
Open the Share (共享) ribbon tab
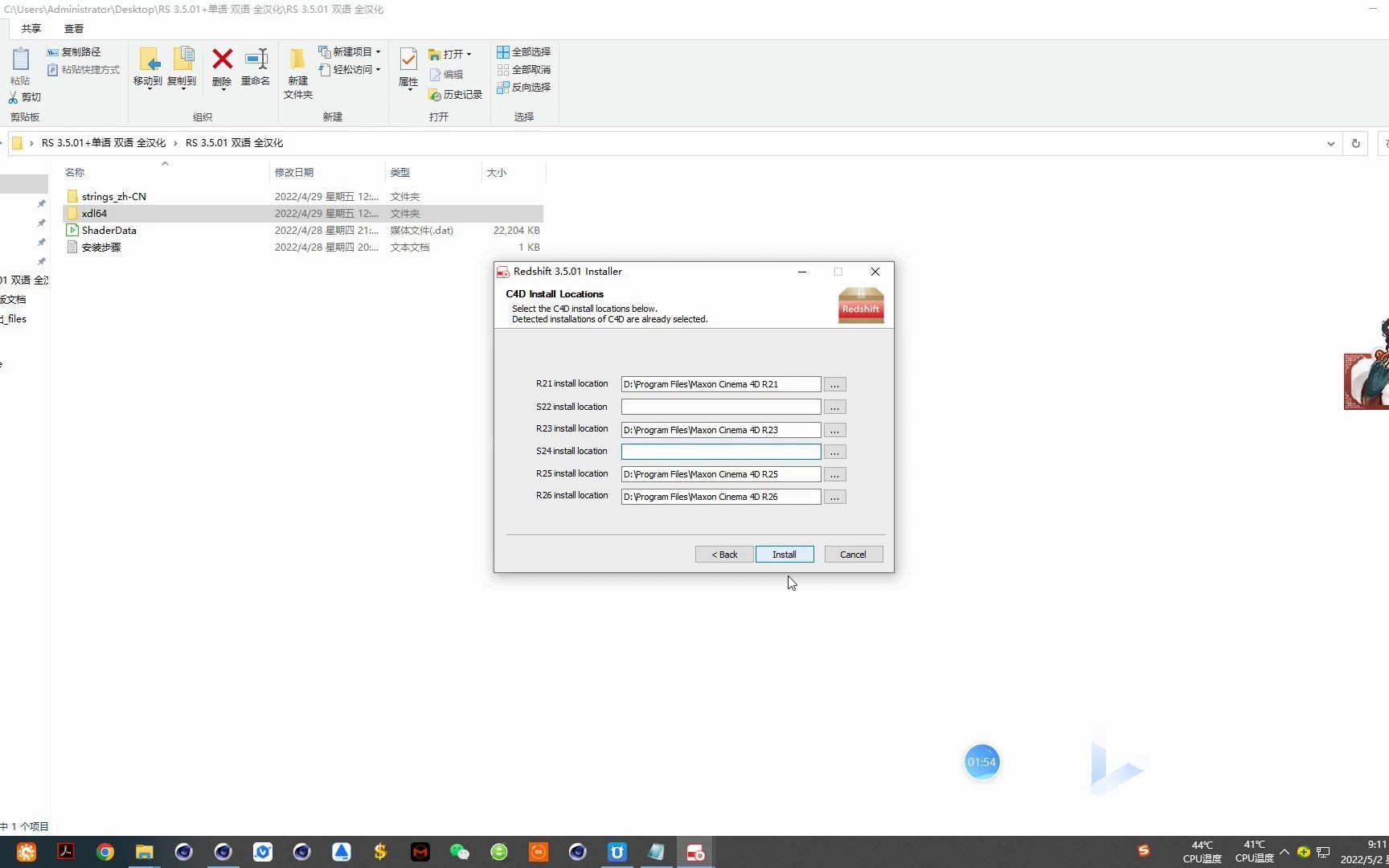point(31,29)
